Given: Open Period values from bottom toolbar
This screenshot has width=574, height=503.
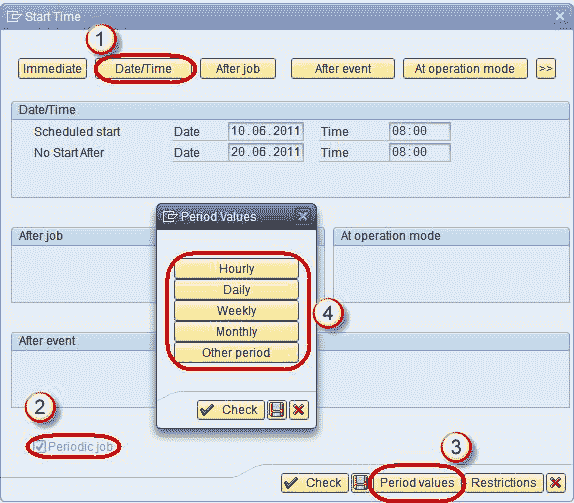Looking at the screenshot, I should click(417, 483).
